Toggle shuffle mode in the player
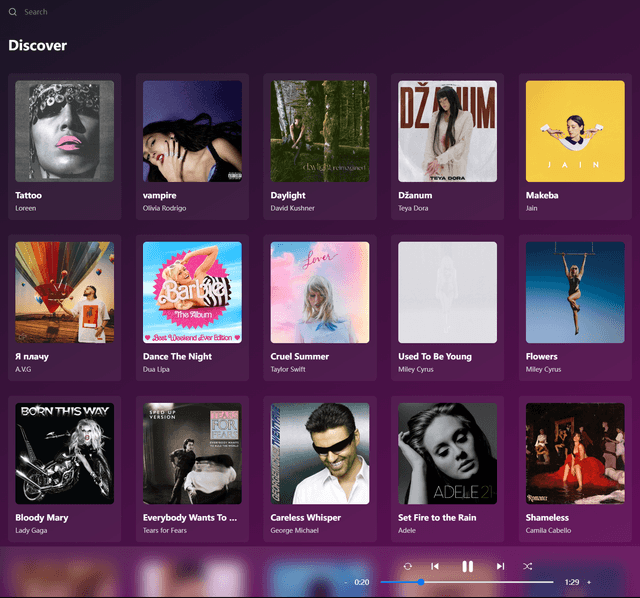640x598 pixels. click(x=527, y=566)
